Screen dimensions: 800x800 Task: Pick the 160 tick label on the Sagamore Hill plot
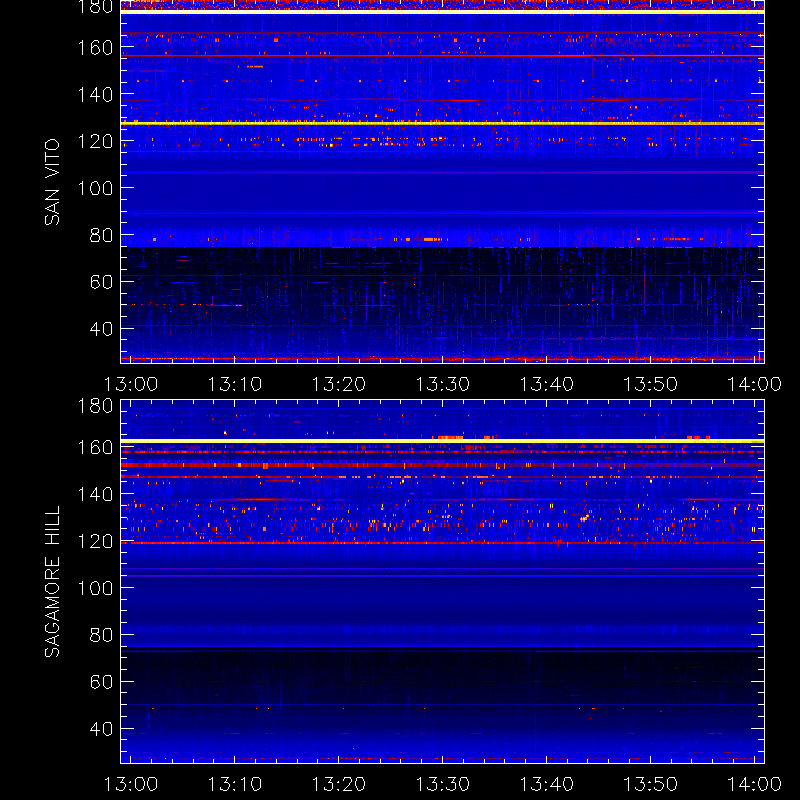[95, 448]
